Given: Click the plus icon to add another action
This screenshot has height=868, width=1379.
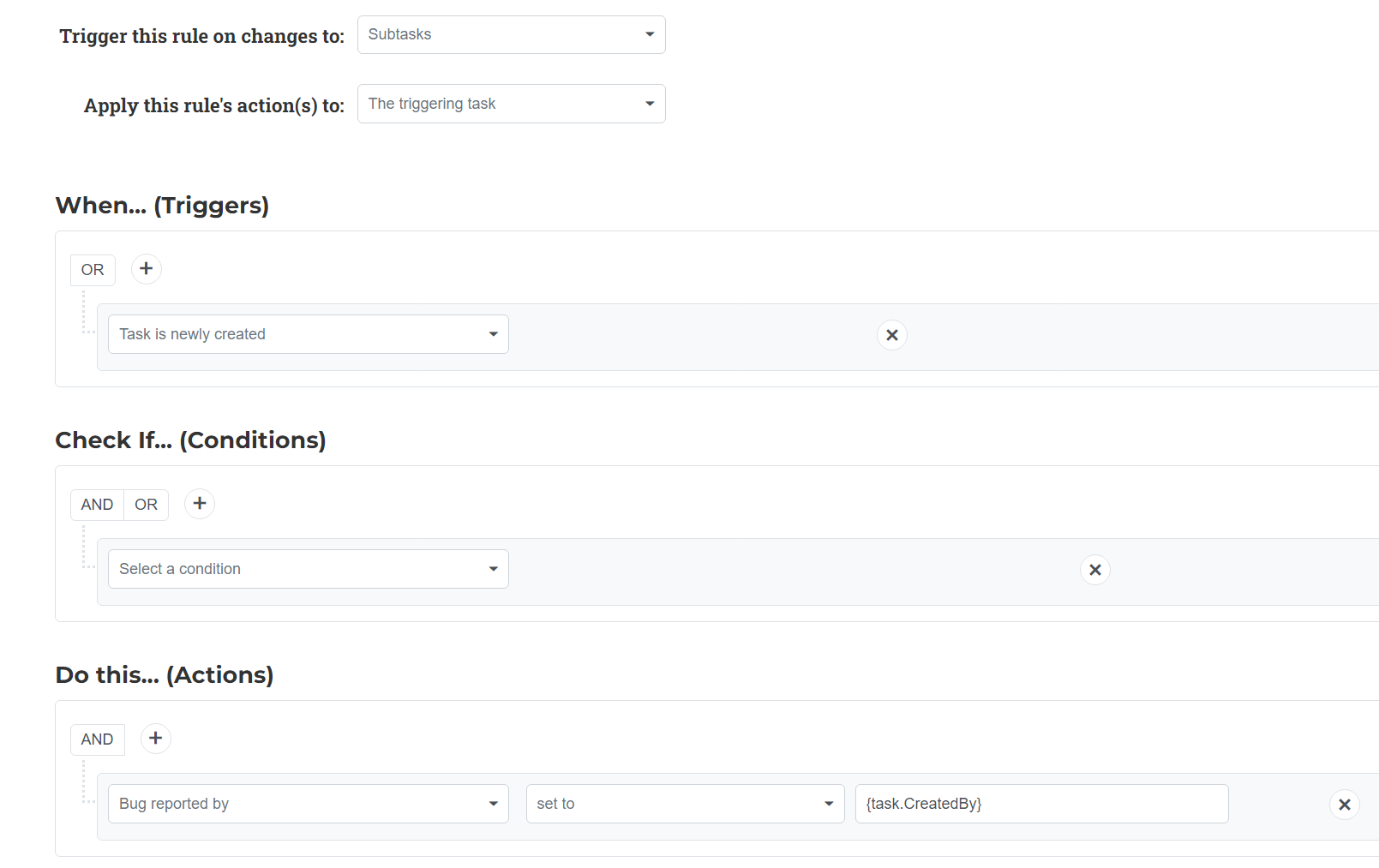Looking at the screenshot, I should coord(155,738).
